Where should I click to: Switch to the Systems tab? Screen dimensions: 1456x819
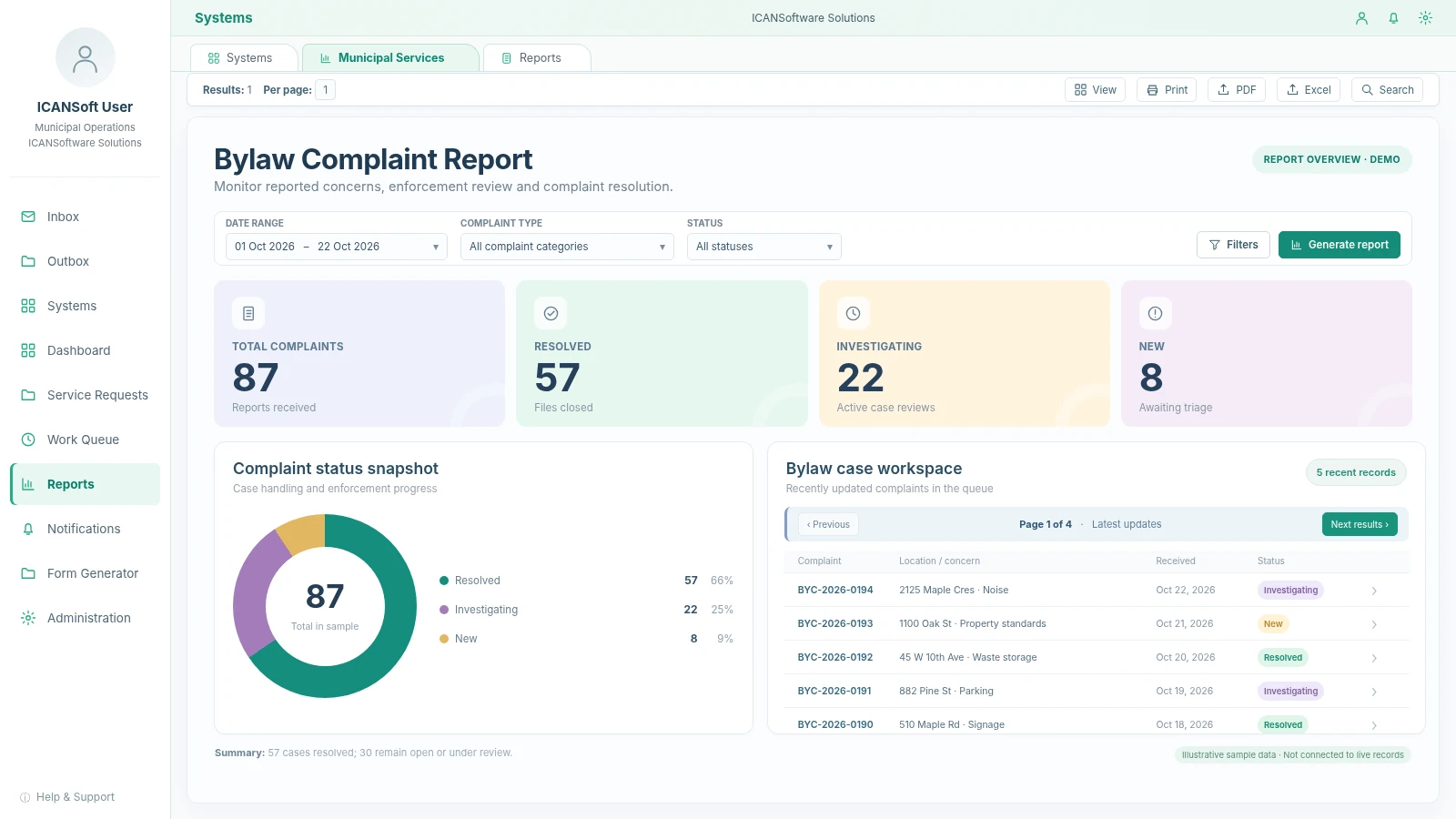click(243, 58)
